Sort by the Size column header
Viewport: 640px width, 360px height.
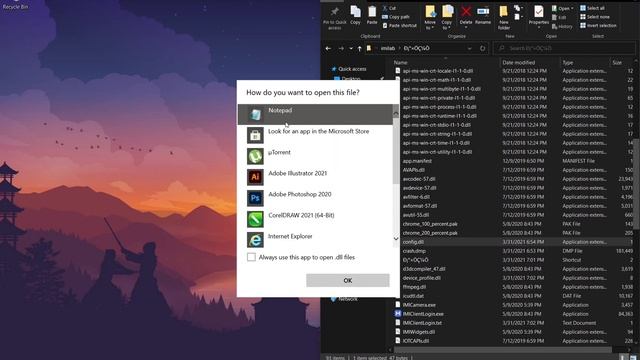622,62
